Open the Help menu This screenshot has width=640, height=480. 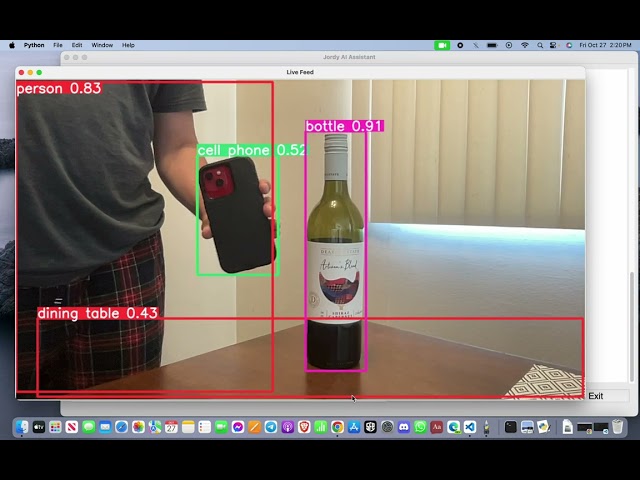click(128, 45)
